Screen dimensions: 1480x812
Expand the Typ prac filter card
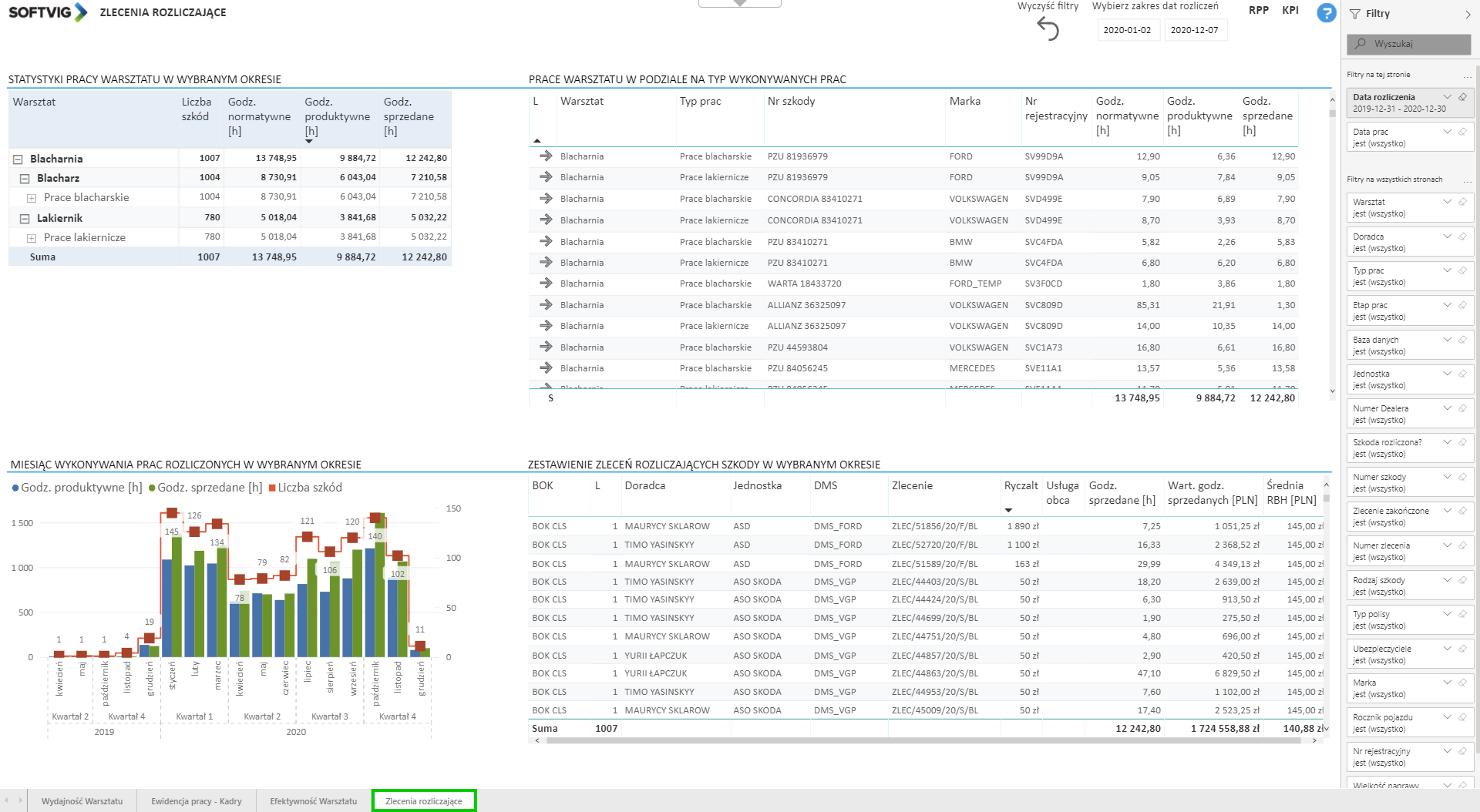(1447, 270)
